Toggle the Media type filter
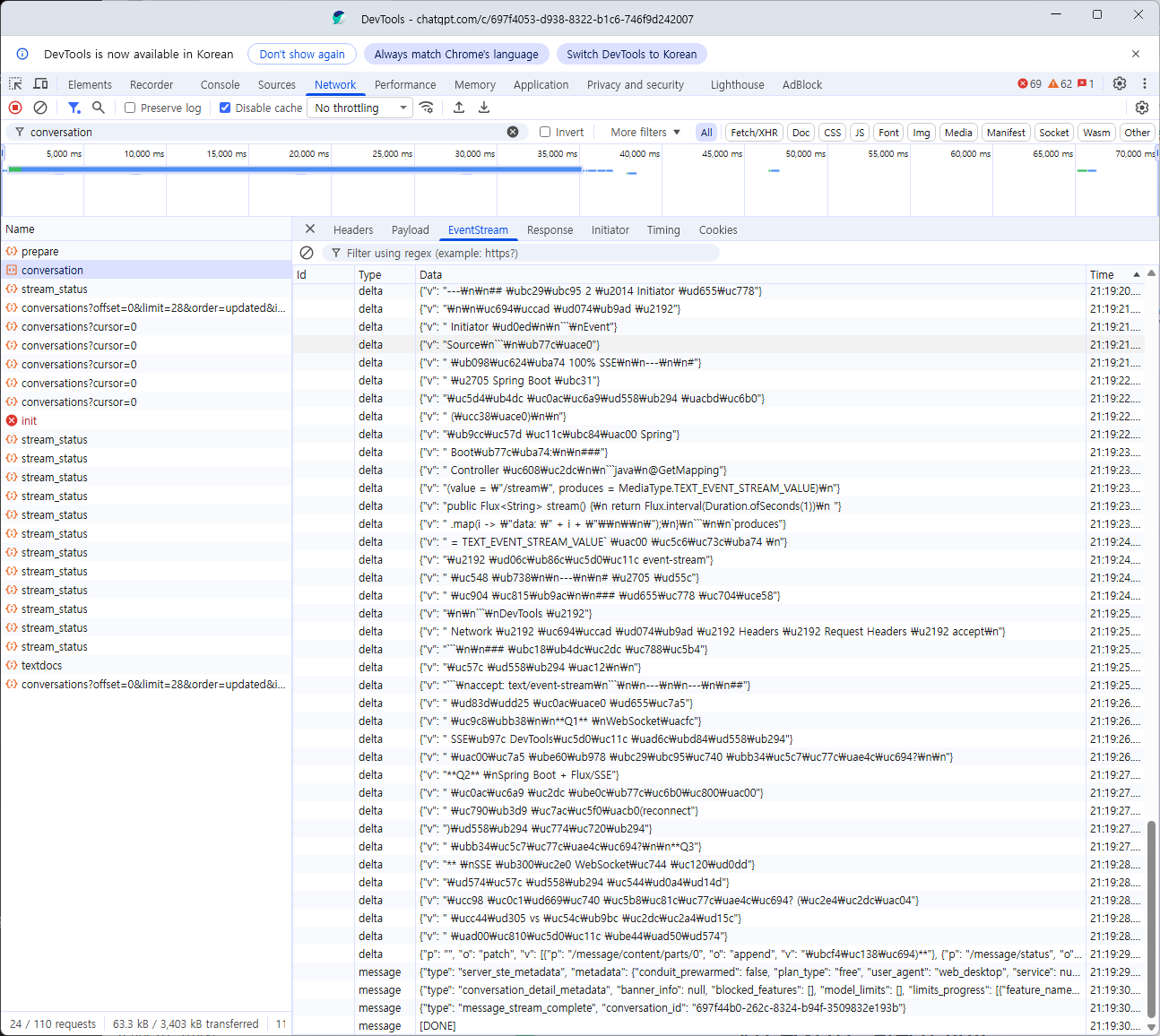 click(958, 133)
